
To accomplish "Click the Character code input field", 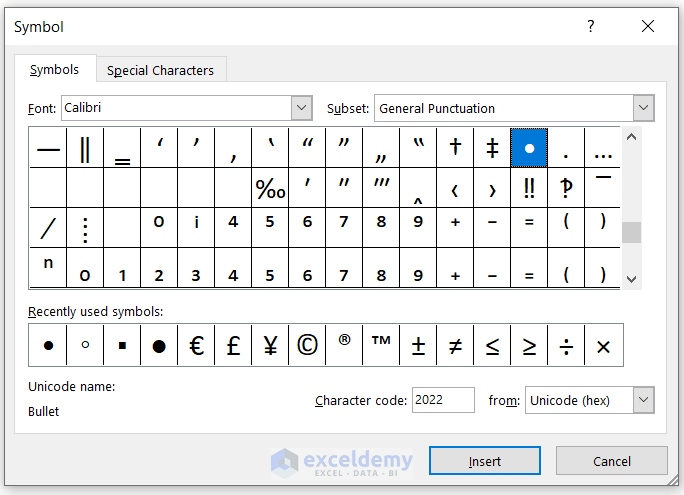I will 442,400.
